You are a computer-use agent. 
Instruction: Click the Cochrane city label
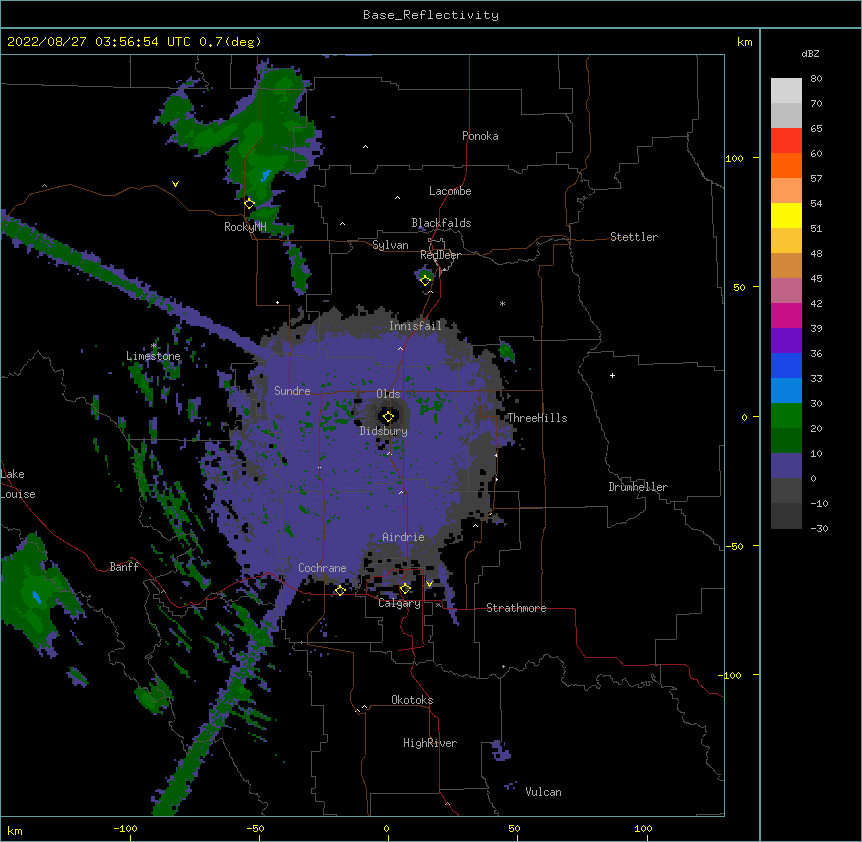click(322, 568)
